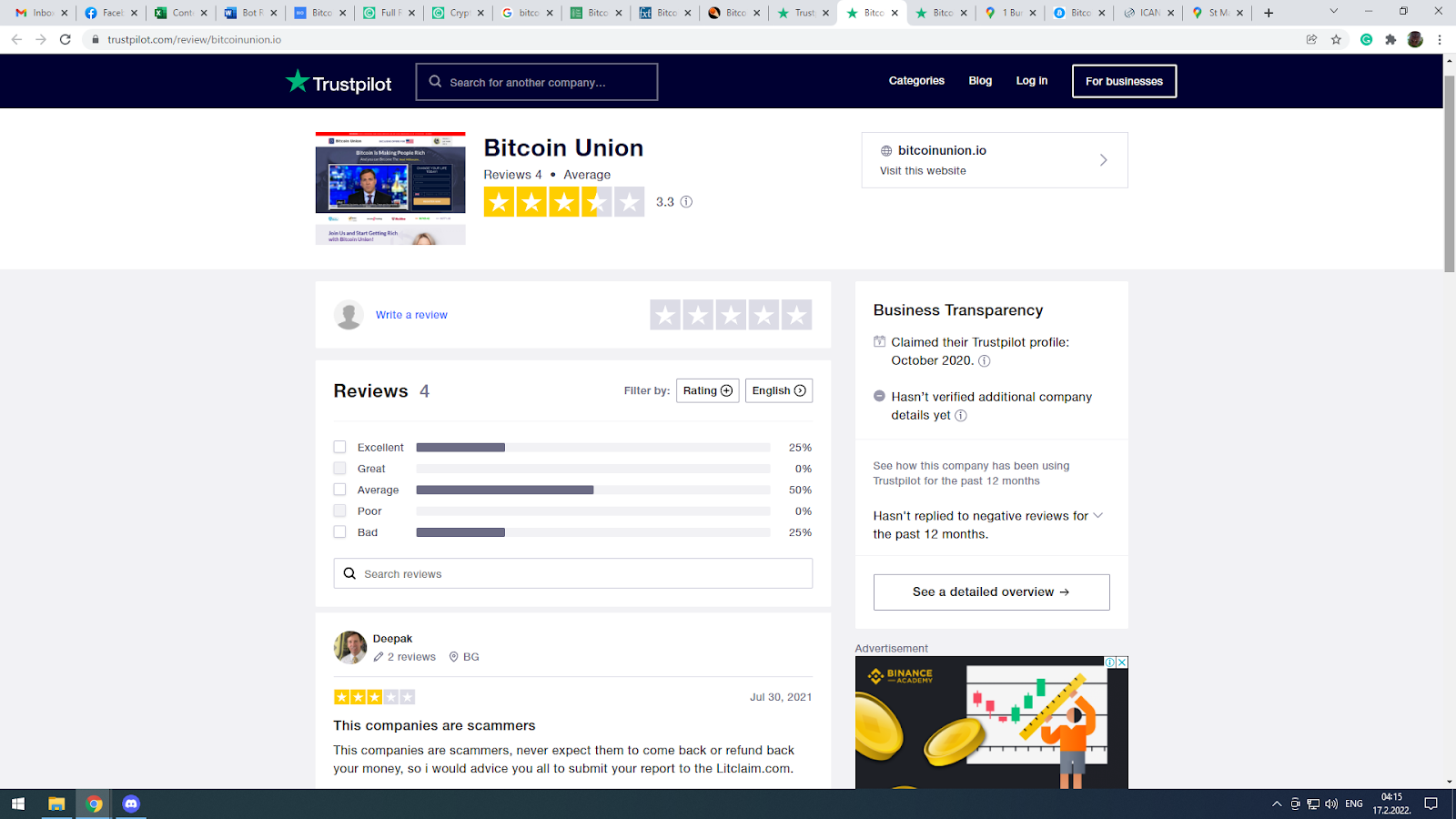Select the third star in Write a review
Image resolution: width=1456 pixels, height=819 pixels.
[x=731, y=315]
